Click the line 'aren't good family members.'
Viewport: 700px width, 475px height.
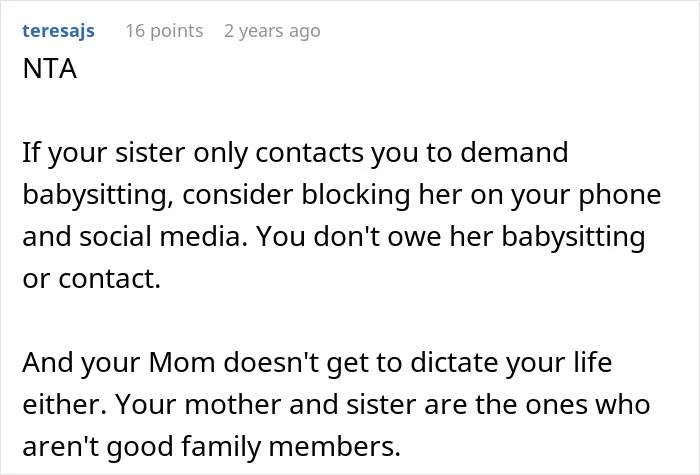click(x=212, y=447)
